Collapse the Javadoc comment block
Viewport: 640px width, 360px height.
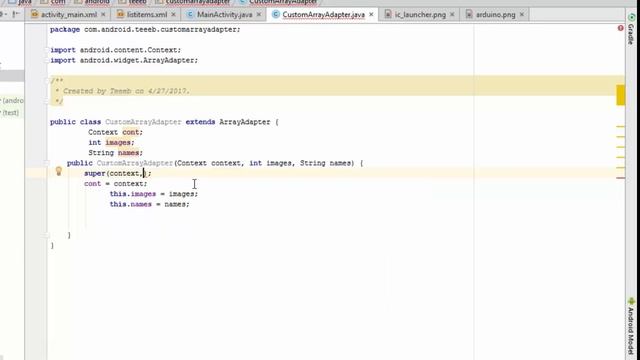pyautogui.click(x=47, y=81)
